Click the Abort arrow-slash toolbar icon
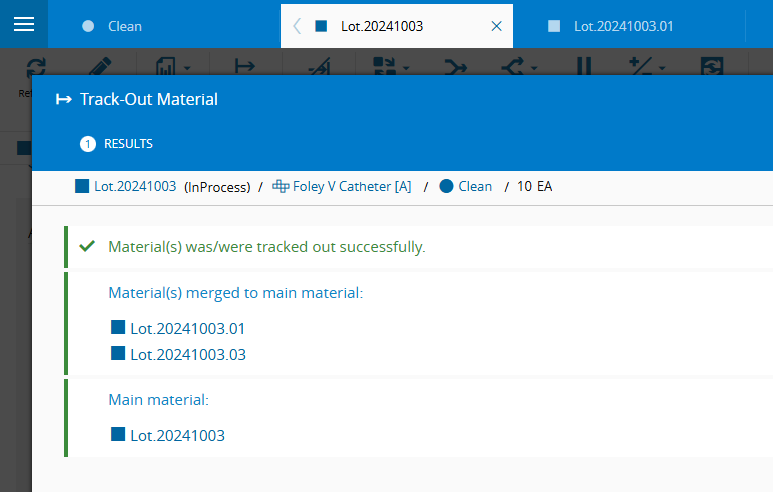 tap(319, 67)
